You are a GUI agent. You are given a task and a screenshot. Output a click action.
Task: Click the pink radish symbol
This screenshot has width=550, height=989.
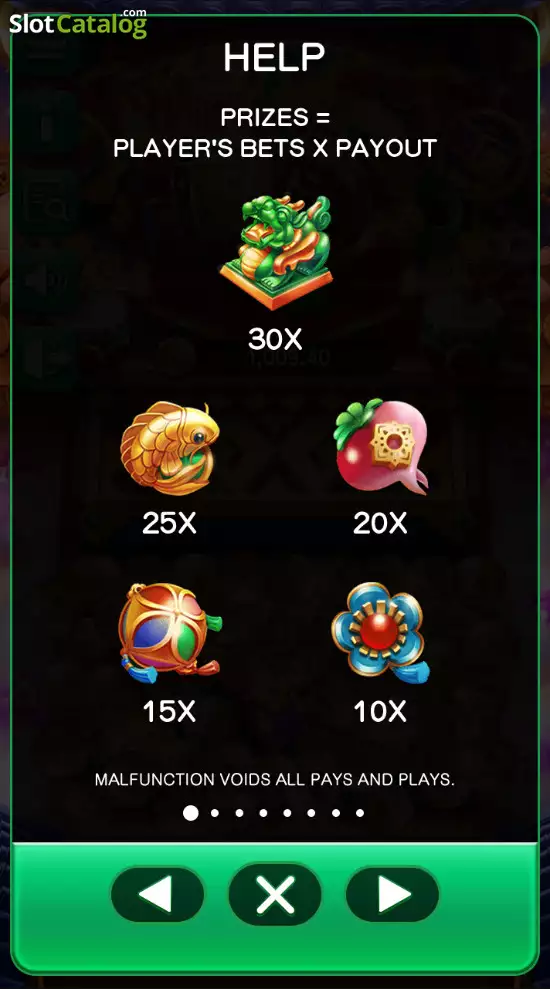(x=381, y=447)
